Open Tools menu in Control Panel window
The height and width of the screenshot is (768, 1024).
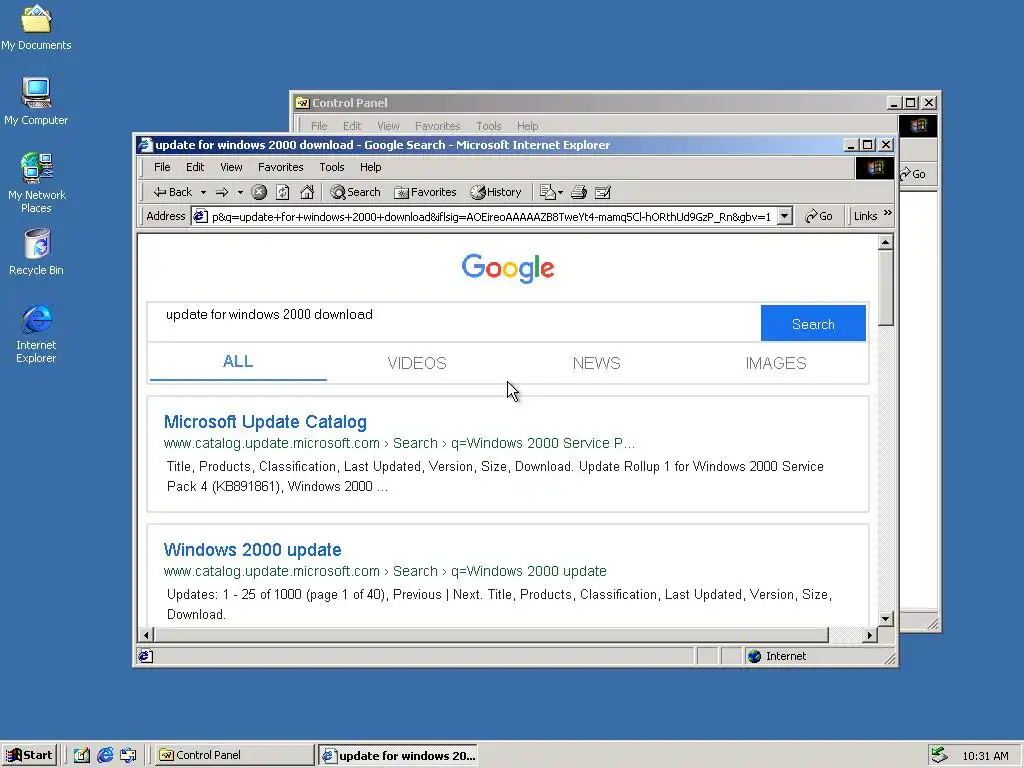pyautogui.click(x=488, y=126)
